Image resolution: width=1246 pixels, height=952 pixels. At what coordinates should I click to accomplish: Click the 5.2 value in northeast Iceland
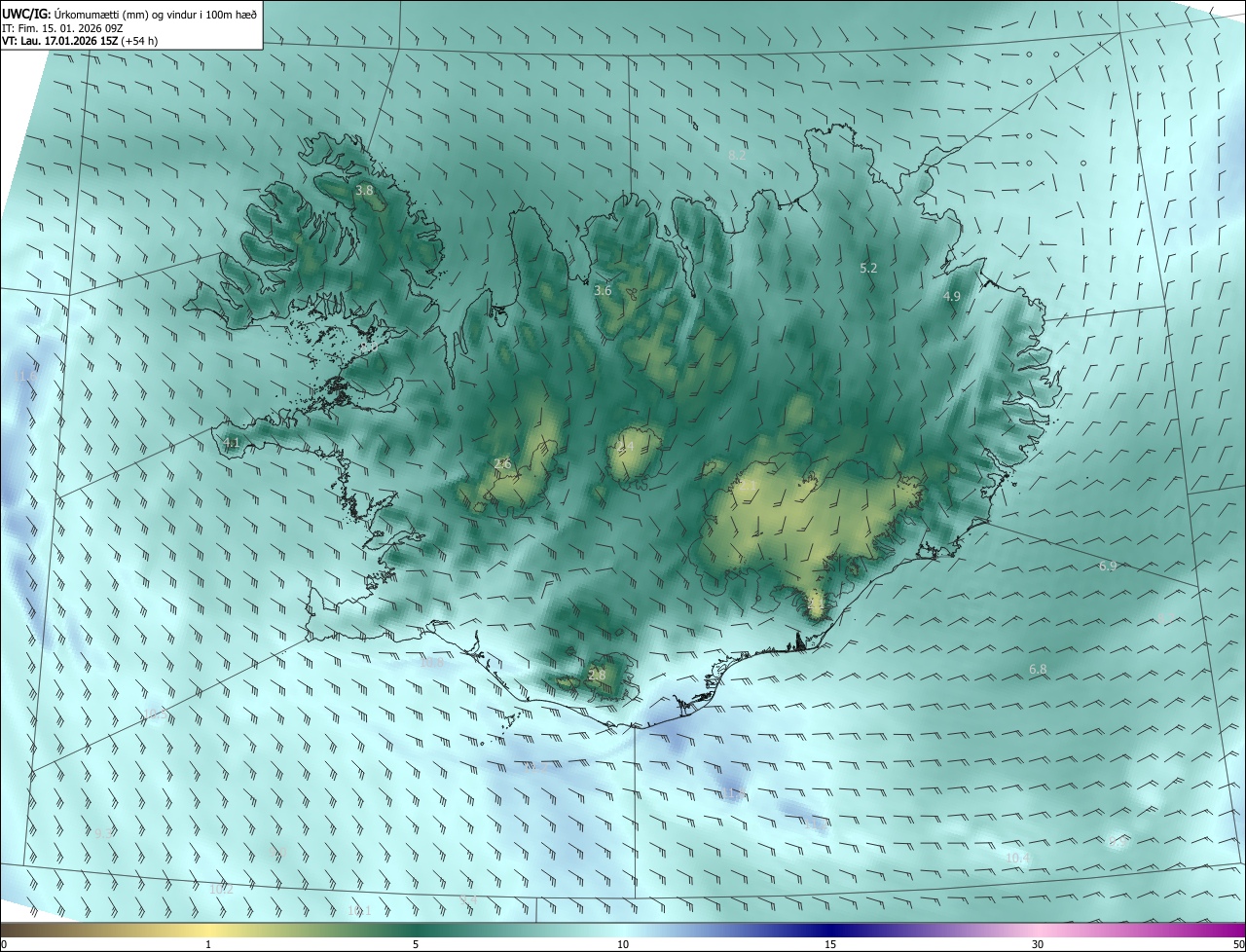click(869, 268)
